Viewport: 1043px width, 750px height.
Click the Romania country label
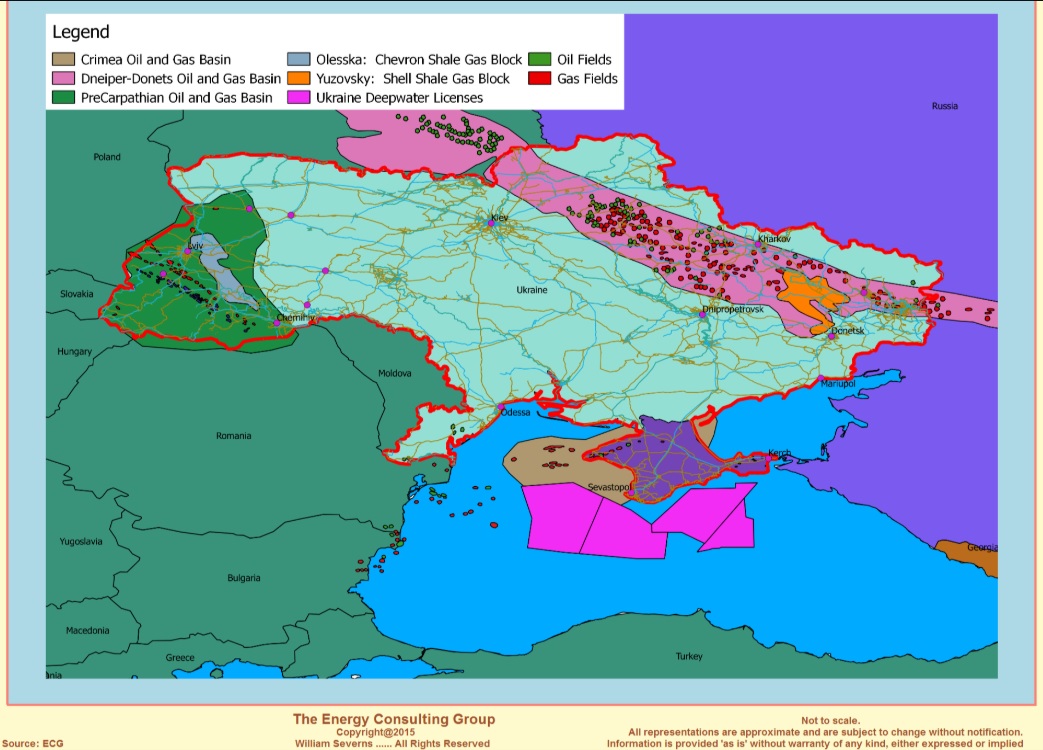click(x=233, y=436)
